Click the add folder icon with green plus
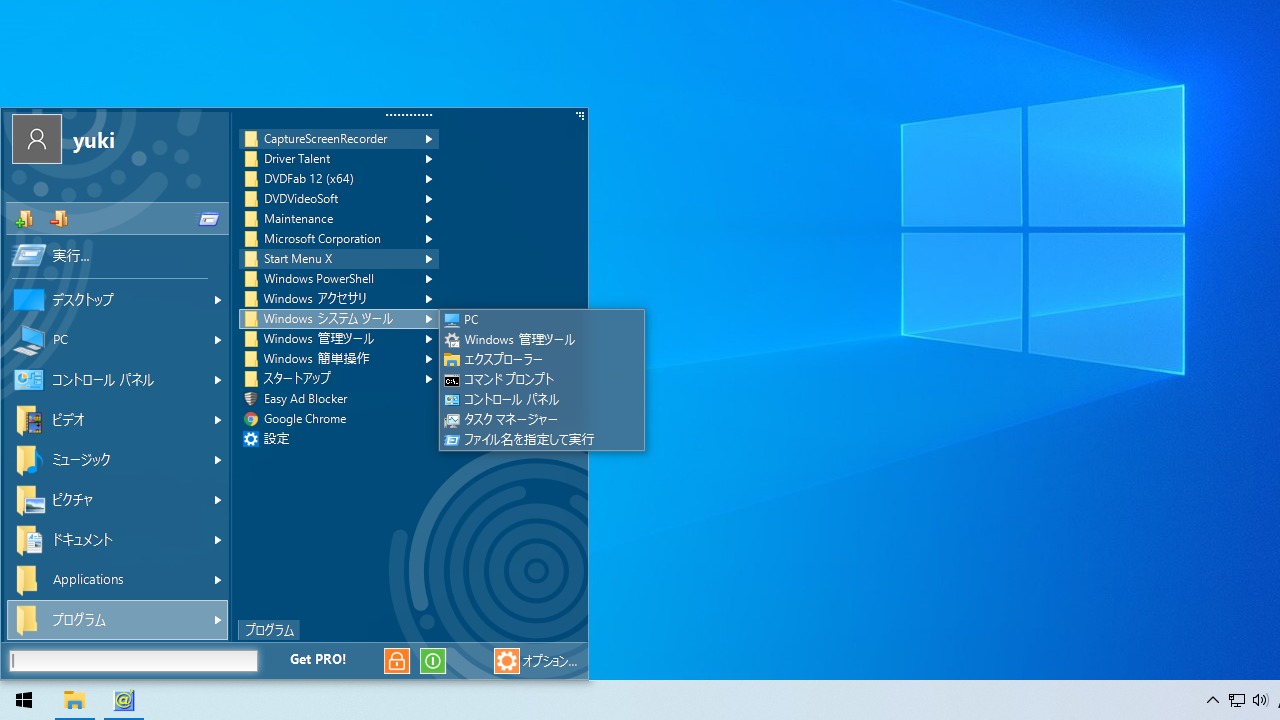 tap(24, 219)
